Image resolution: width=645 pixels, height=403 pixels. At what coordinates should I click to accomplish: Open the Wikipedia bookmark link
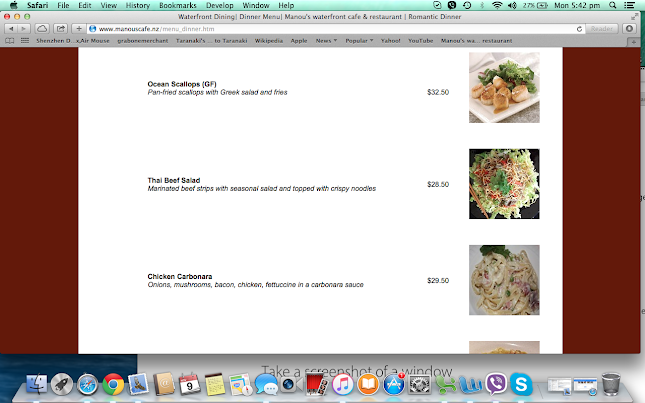pyautogui.click(x=269, y=41)
